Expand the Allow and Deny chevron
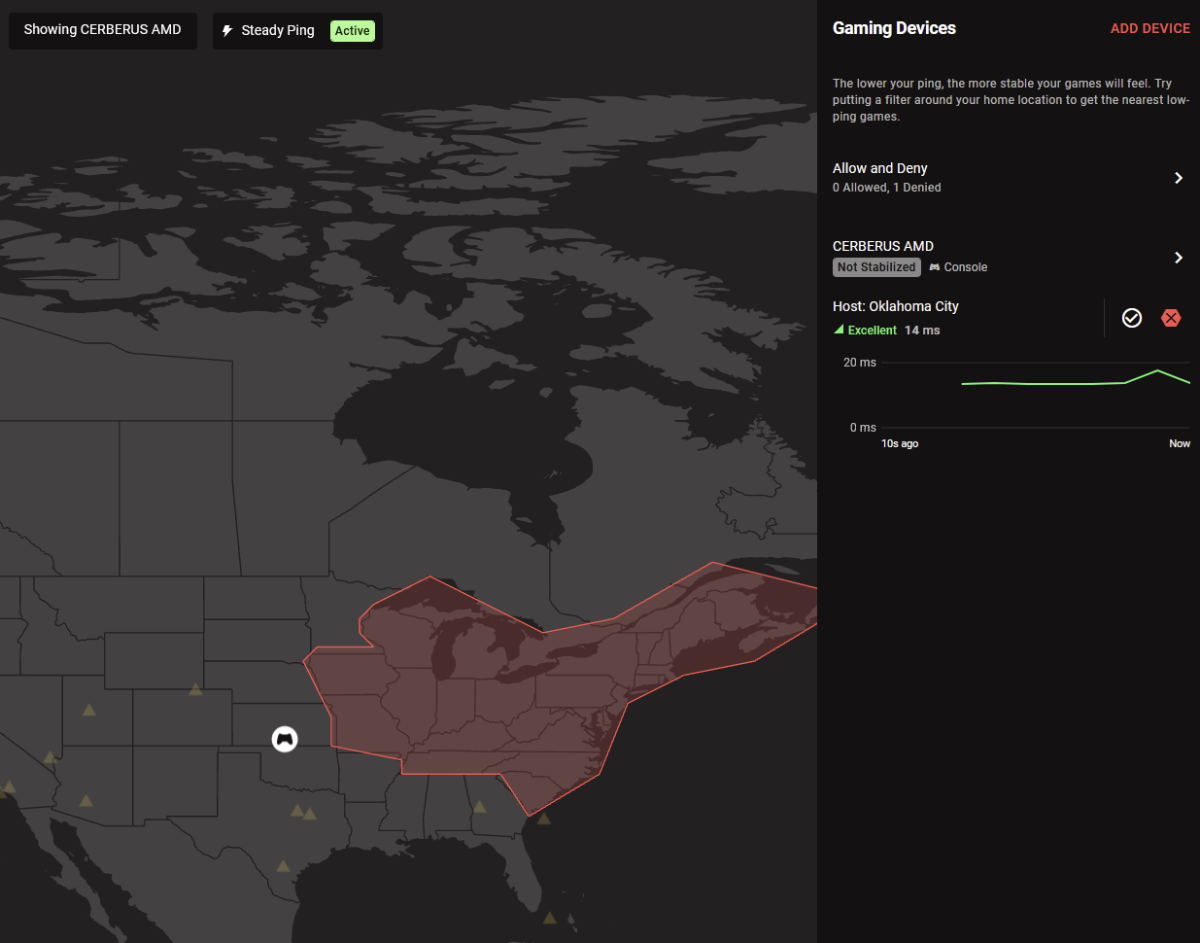This screenshot has height=943, width=1200. (1179, 178)
